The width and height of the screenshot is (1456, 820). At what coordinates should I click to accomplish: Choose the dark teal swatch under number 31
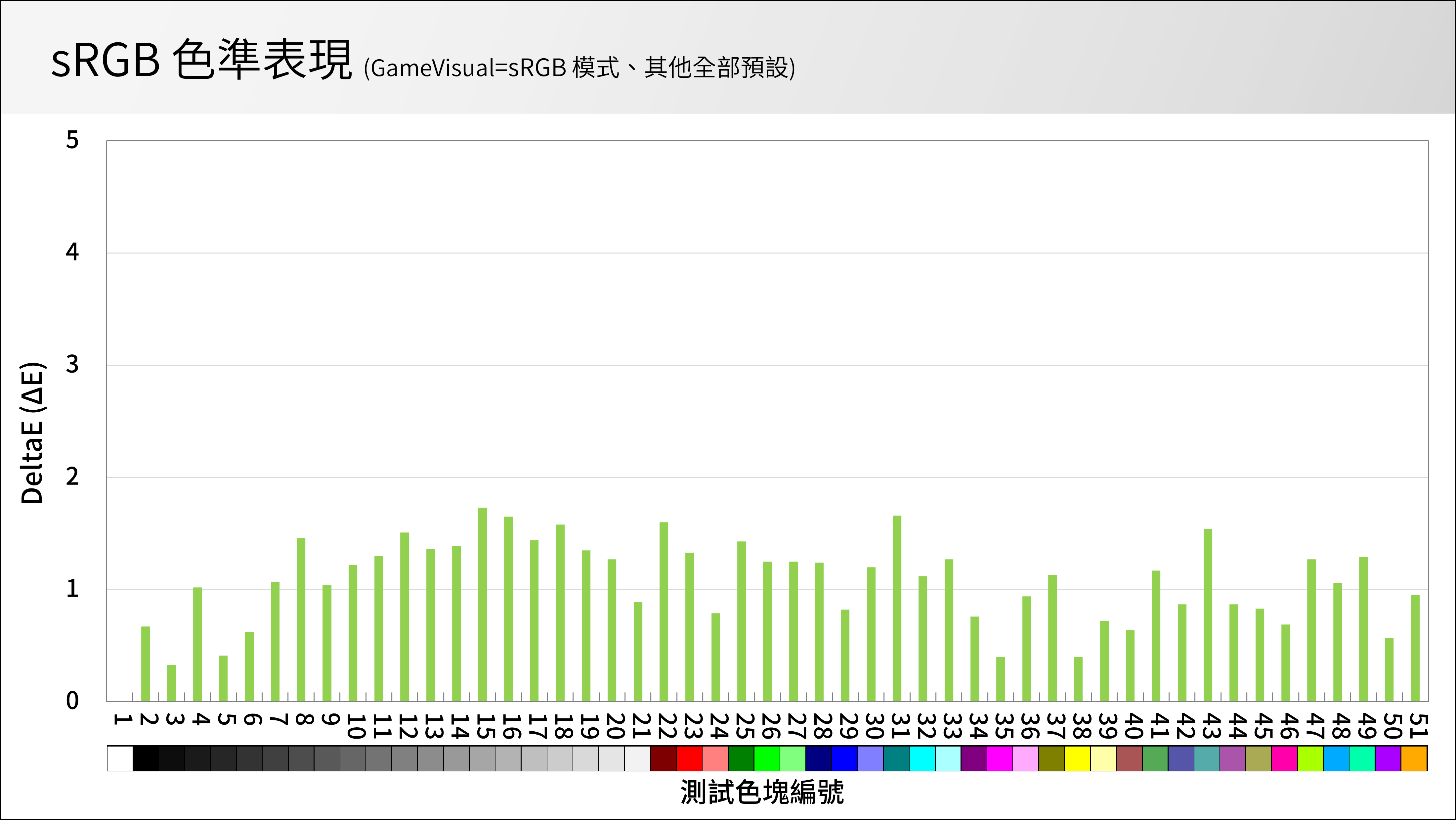(x=896, y=758)
